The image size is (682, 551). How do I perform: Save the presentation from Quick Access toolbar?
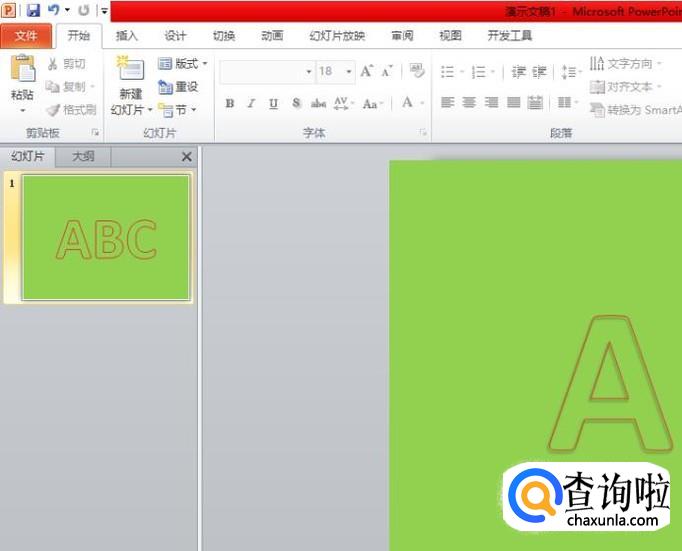tap(33, 10)
